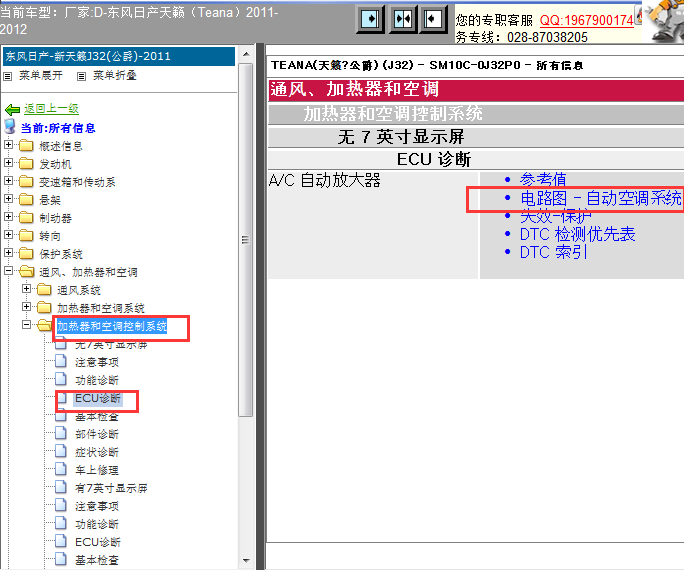
Task: Click the expand-right-panel arrow icon
Action: pos(370,19)
